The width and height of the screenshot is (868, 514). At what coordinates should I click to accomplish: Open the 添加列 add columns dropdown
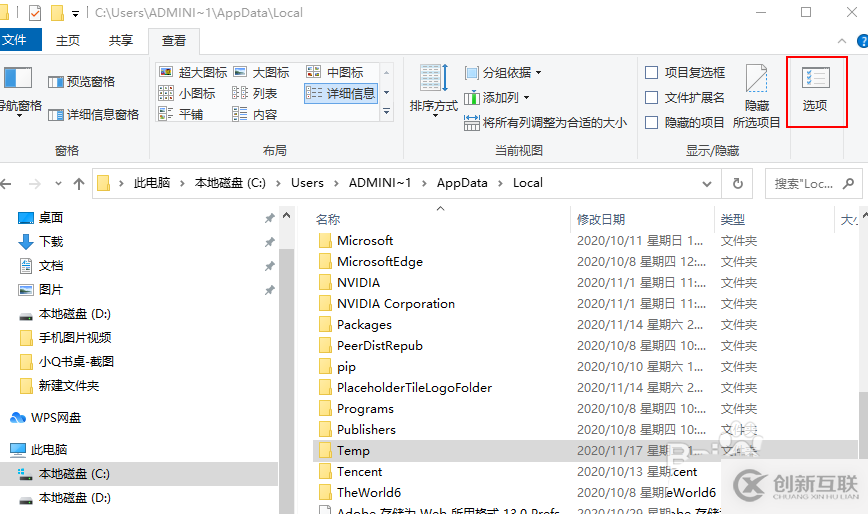click(x=497, y=97)
